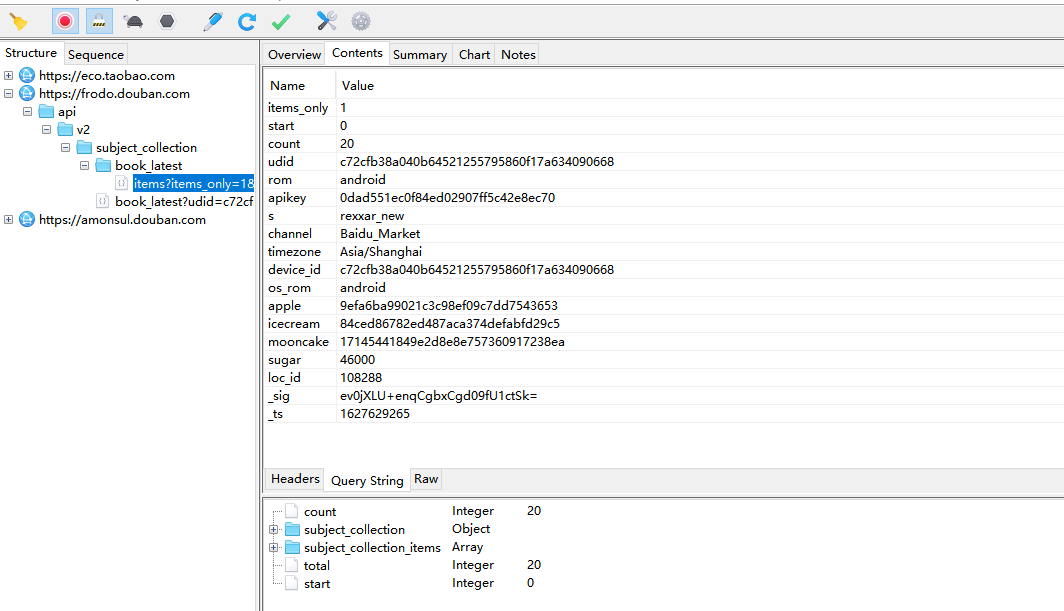Toggle the red record button
This screenshot has width=1064, height=611.
pos(65,21)
